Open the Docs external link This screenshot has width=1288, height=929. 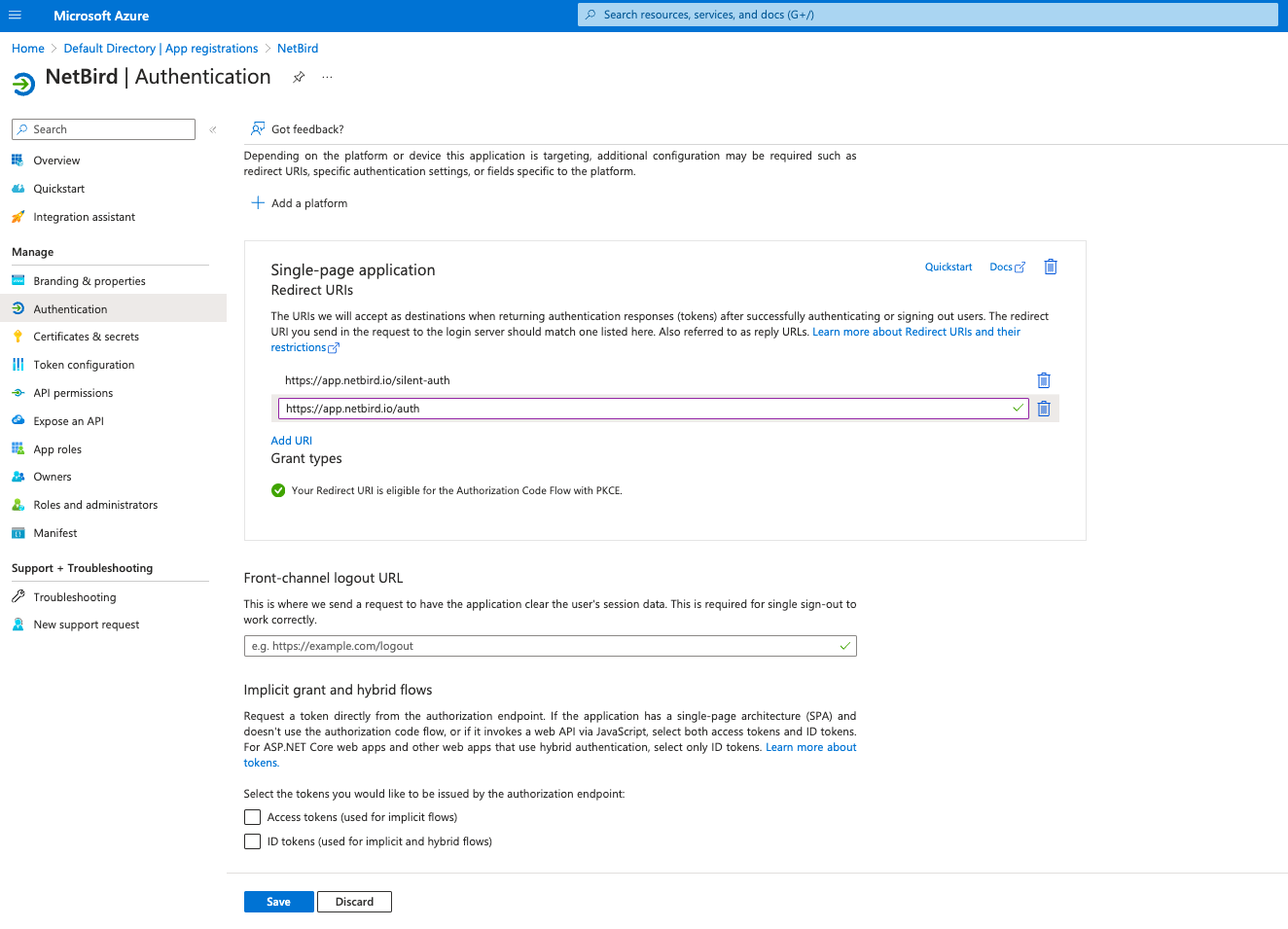(x=1007, y=266)
